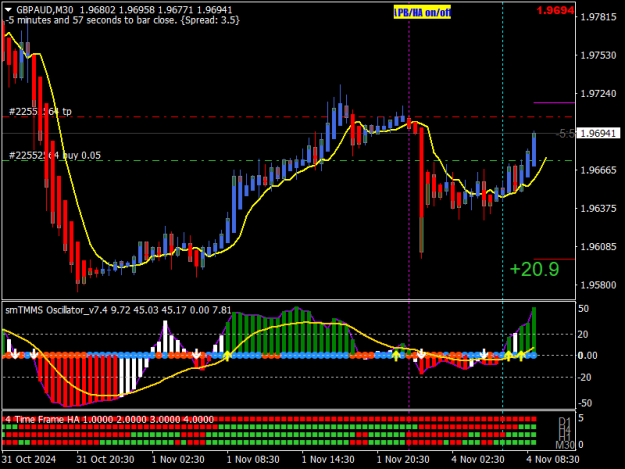Click the 1.95800 price scale label
625x469 pixels.
[599, 285]
